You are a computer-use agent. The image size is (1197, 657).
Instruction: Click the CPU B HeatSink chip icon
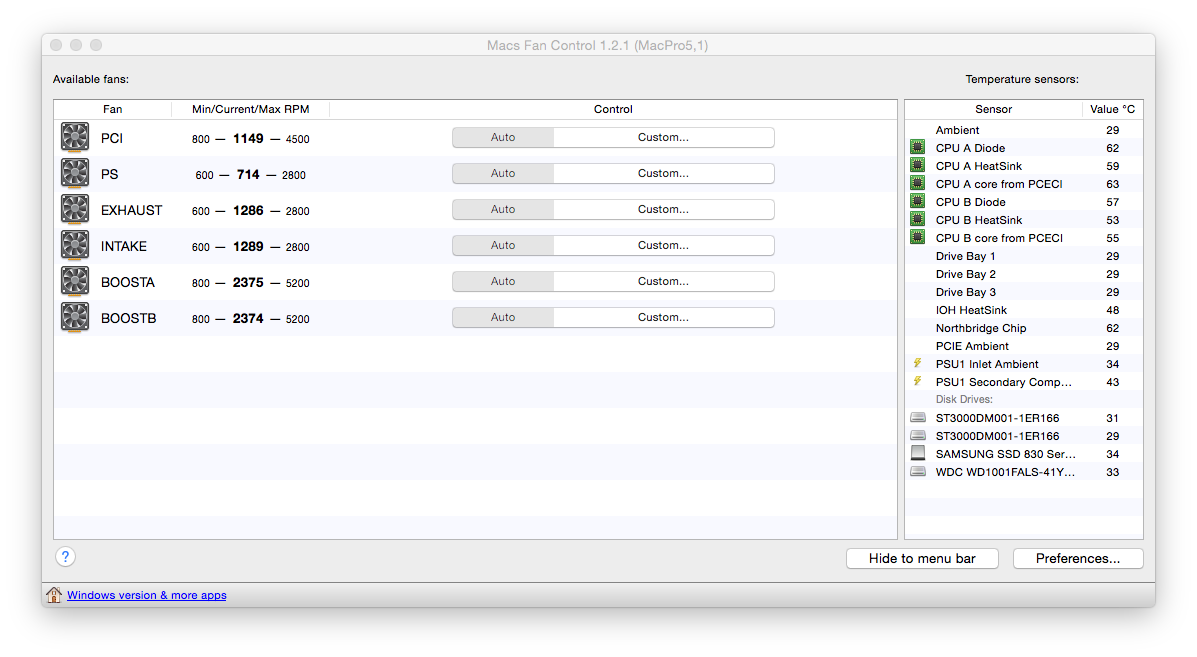tap(918, 220)
